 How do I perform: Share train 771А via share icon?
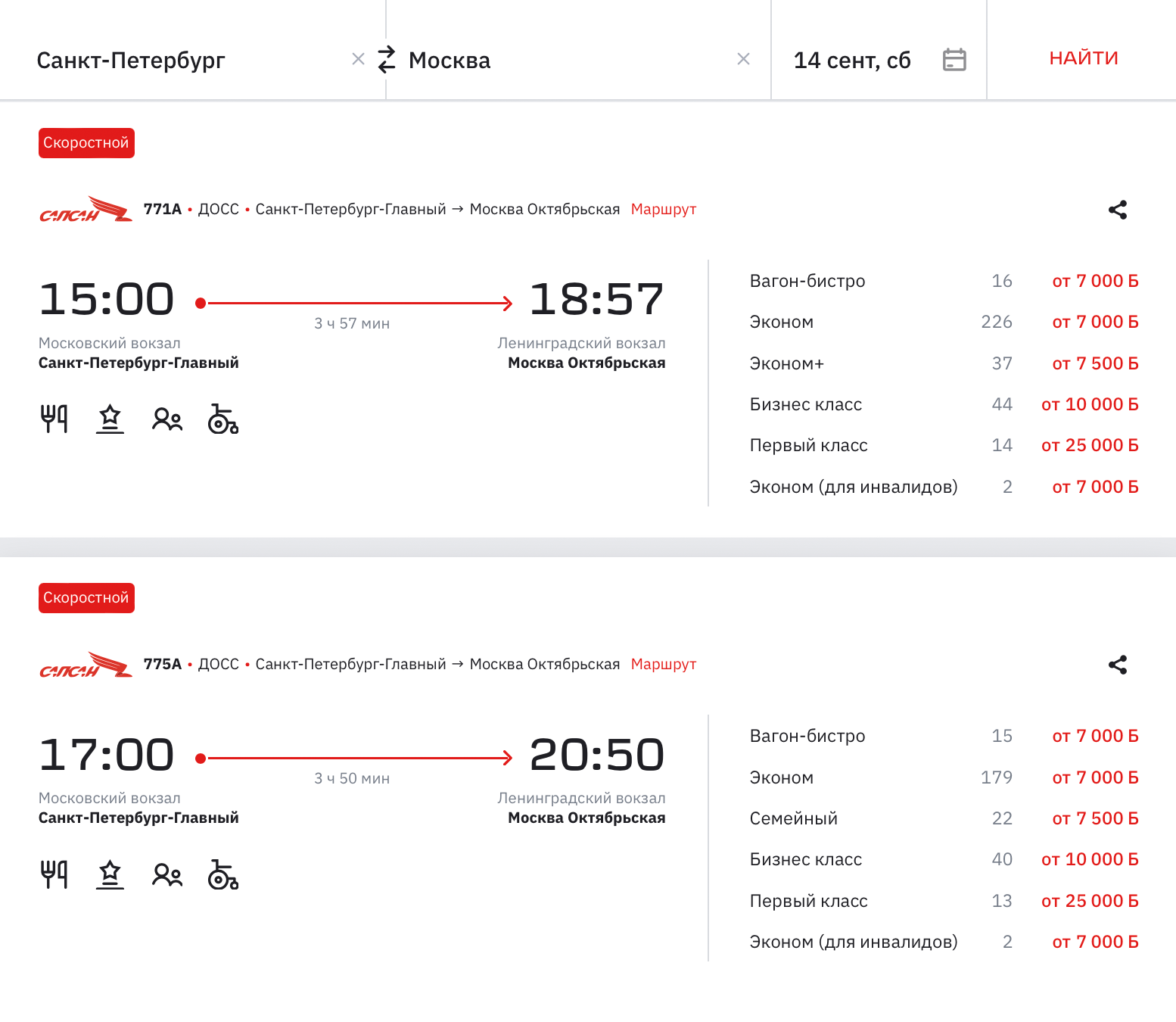click(1118, 210)
